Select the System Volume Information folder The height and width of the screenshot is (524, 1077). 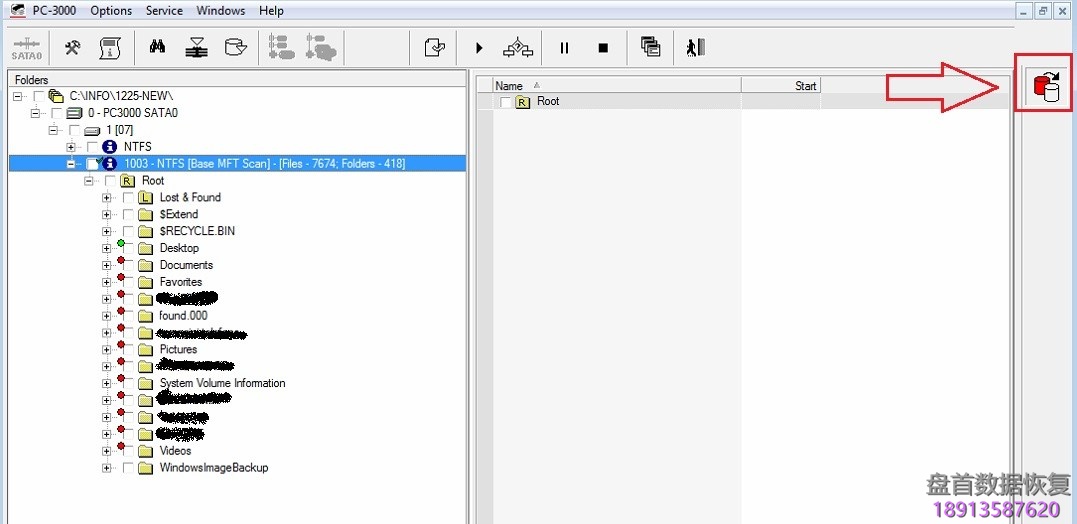click(x=222, y=383)
